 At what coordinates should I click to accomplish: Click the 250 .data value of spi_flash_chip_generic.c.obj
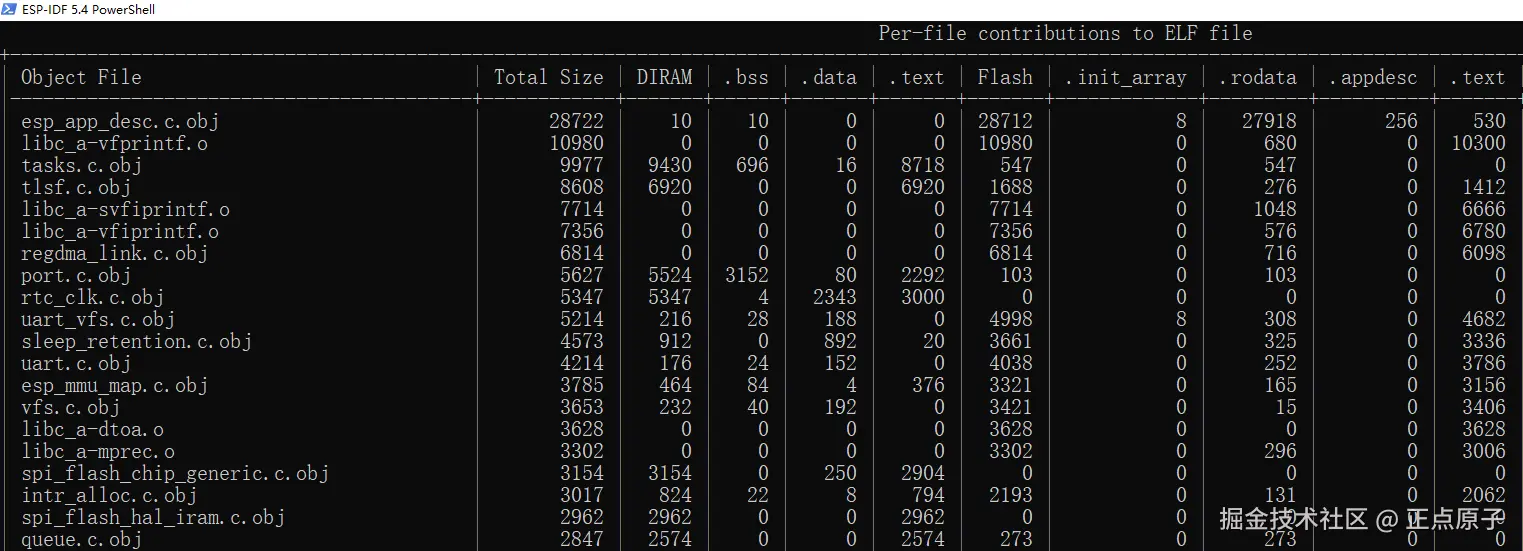(x=840, y=473)
